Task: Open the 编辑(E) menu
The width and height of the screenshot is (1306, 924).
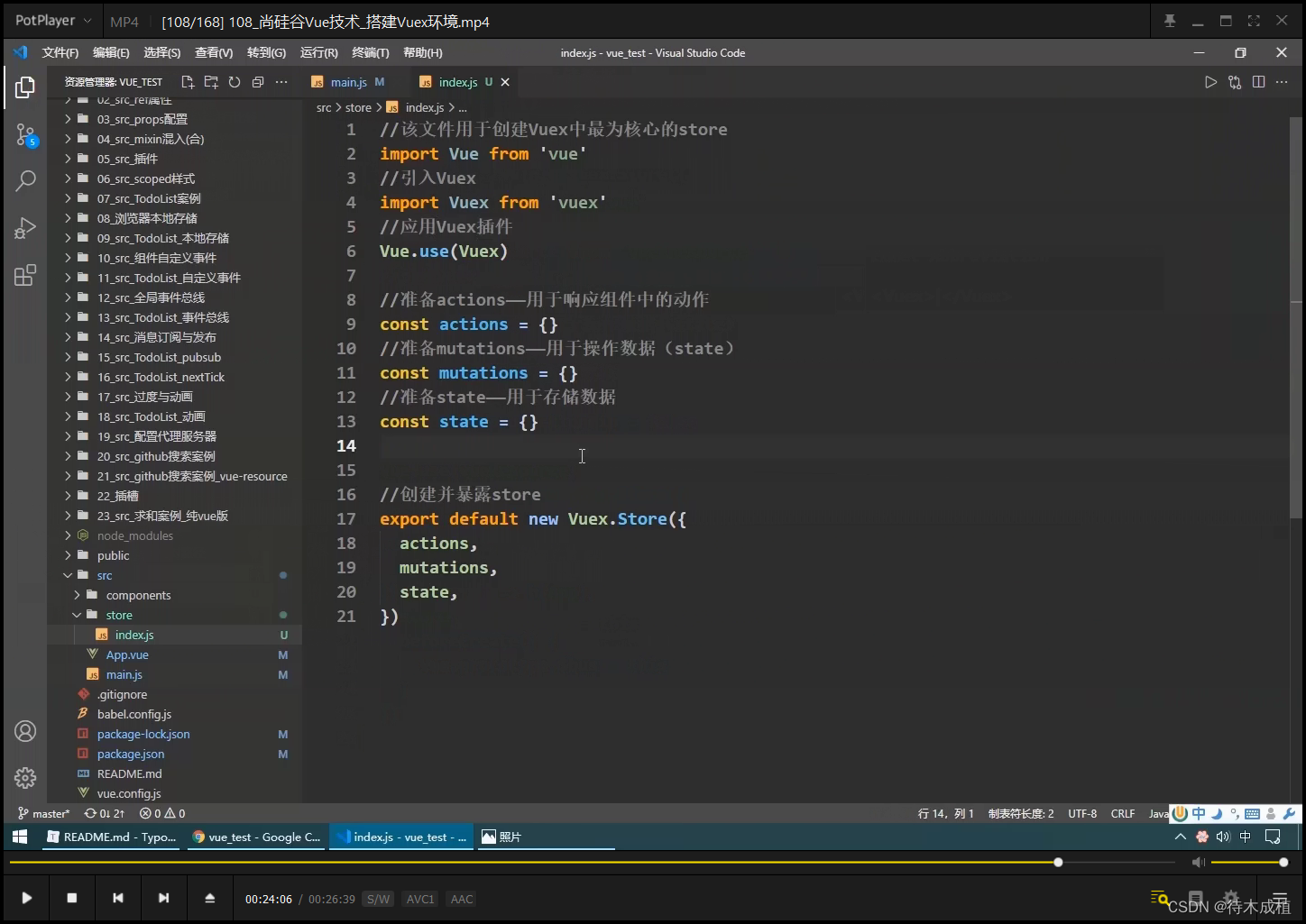Action: click(x=111, y=52)
